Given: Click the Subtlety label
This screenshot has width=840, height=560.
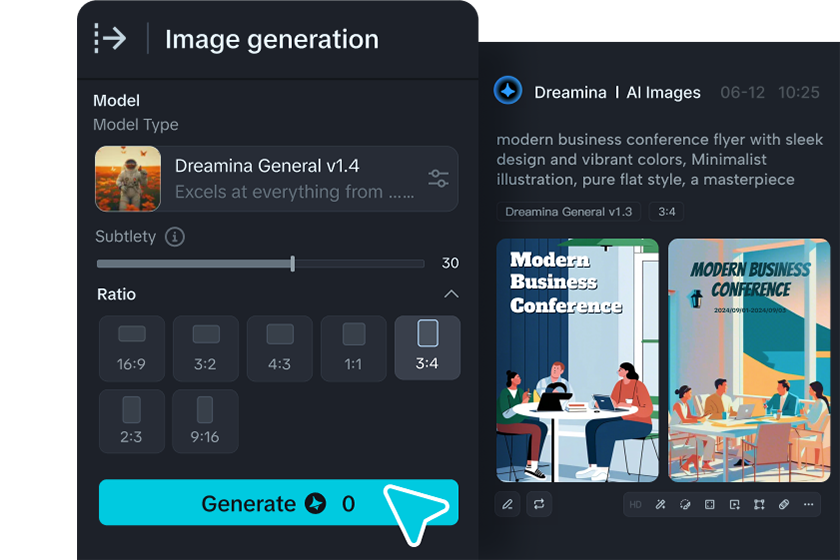Looking at the screenshot, I should coord(125,236).
